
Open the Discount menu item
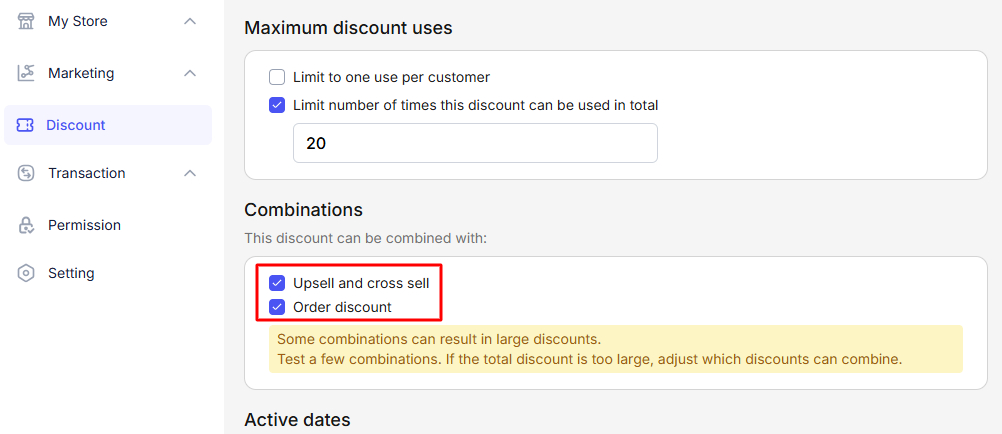point(76,125)
